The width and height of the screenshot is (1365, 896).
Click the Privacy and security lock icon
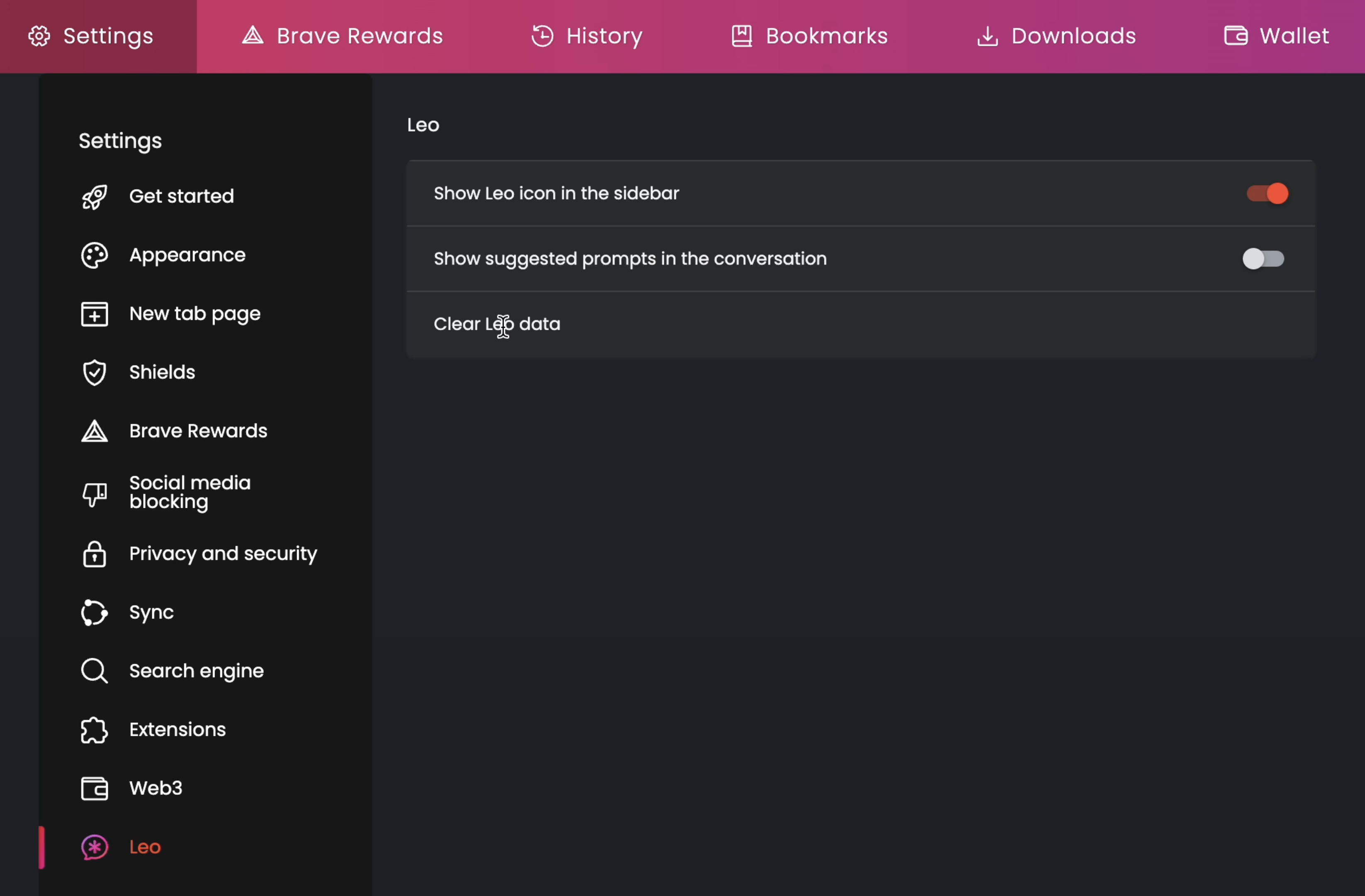[x=95, y=554]
